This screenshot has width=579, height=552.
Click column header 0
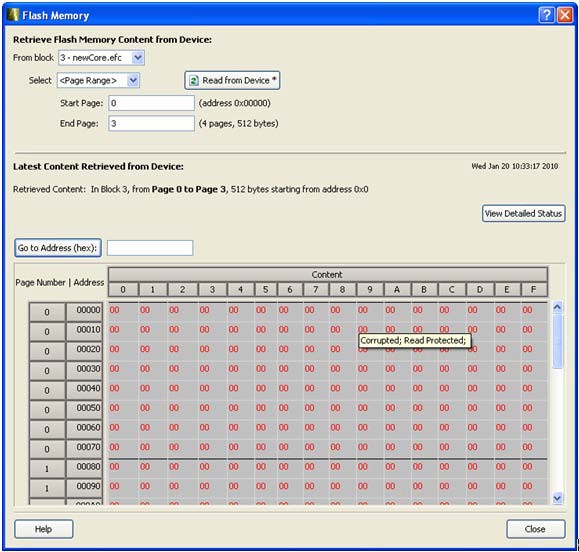(123, 290)
